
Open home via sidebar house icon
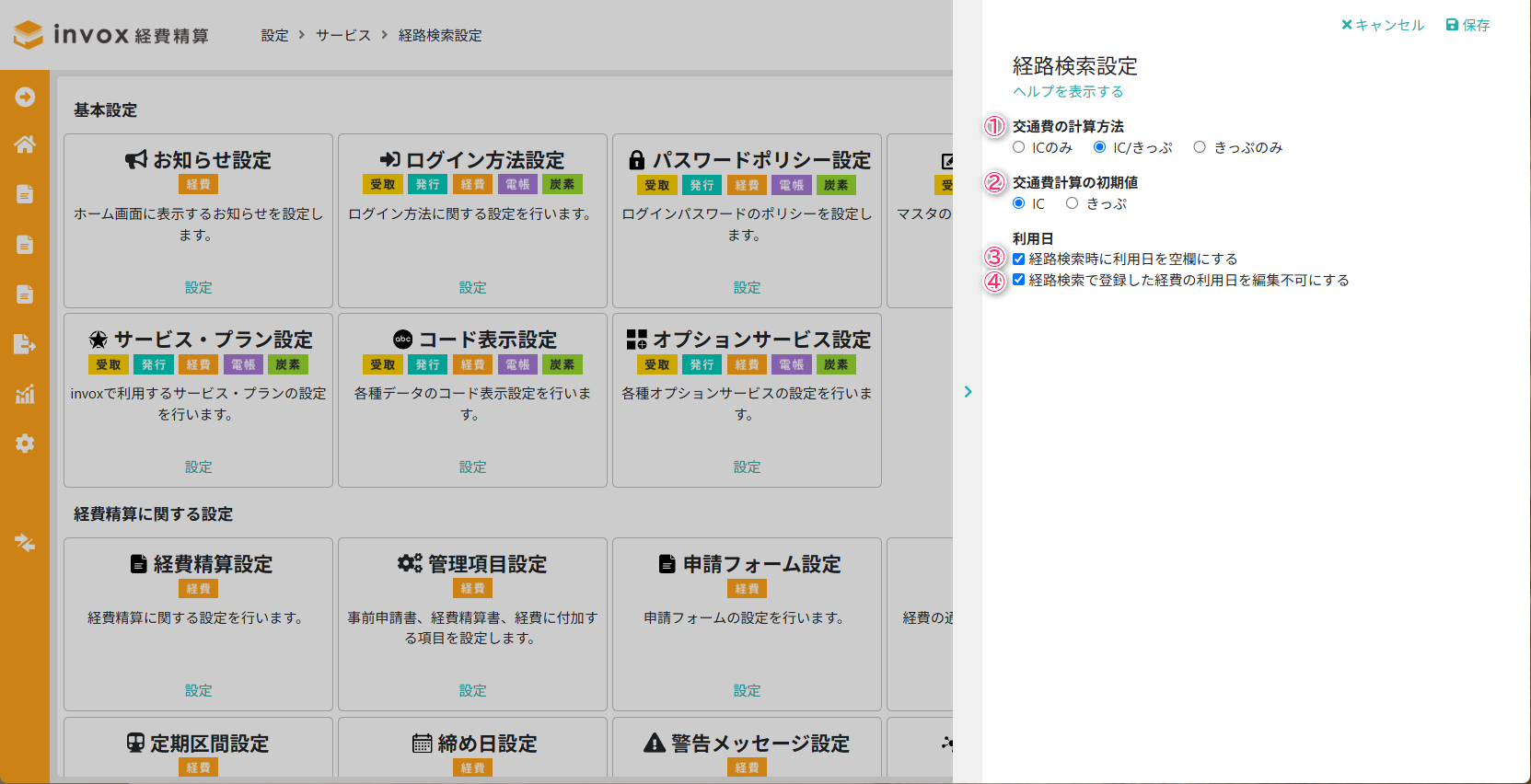[25, 144]
